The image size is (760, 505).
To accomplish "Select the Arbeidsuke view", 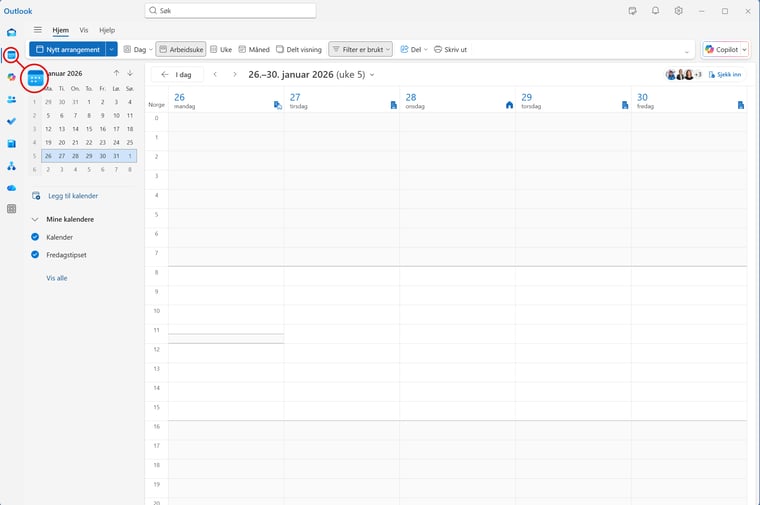I will 181,49.
